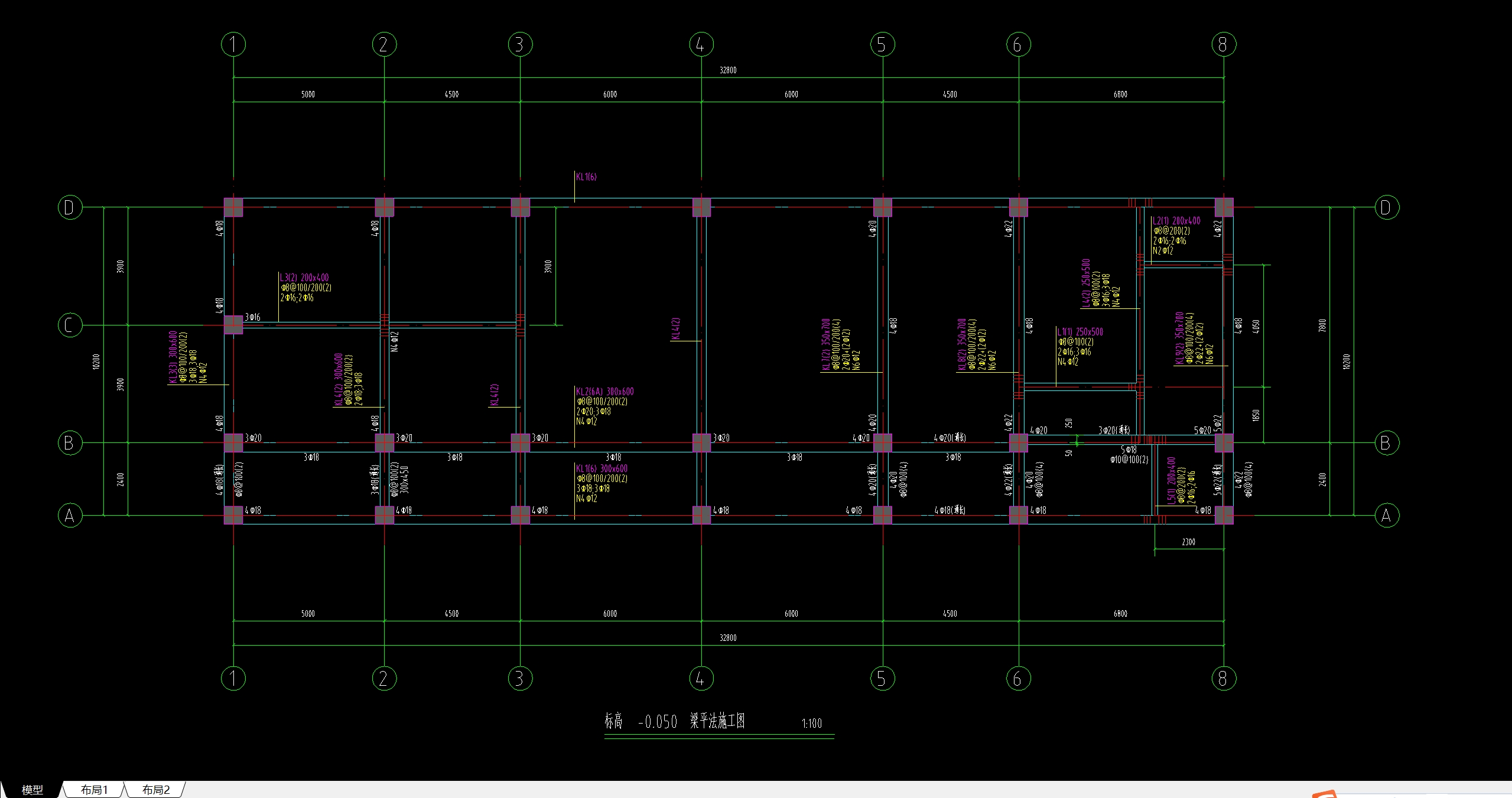Select the KL8(2) 350x700 beam label
The height and width of the screenshot is (798, 1512).
click(x=961, y=345)
